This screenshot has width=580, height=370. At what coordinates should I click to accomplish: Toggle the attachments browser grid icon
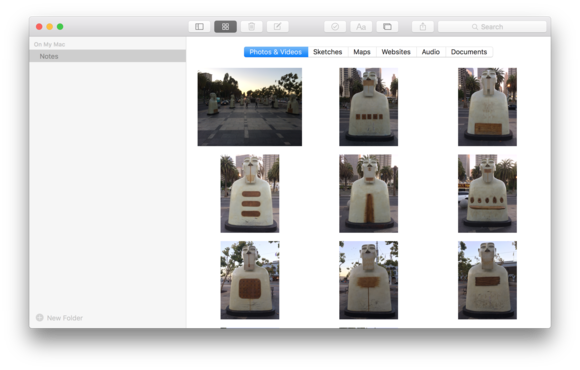(x=225, y=27)
